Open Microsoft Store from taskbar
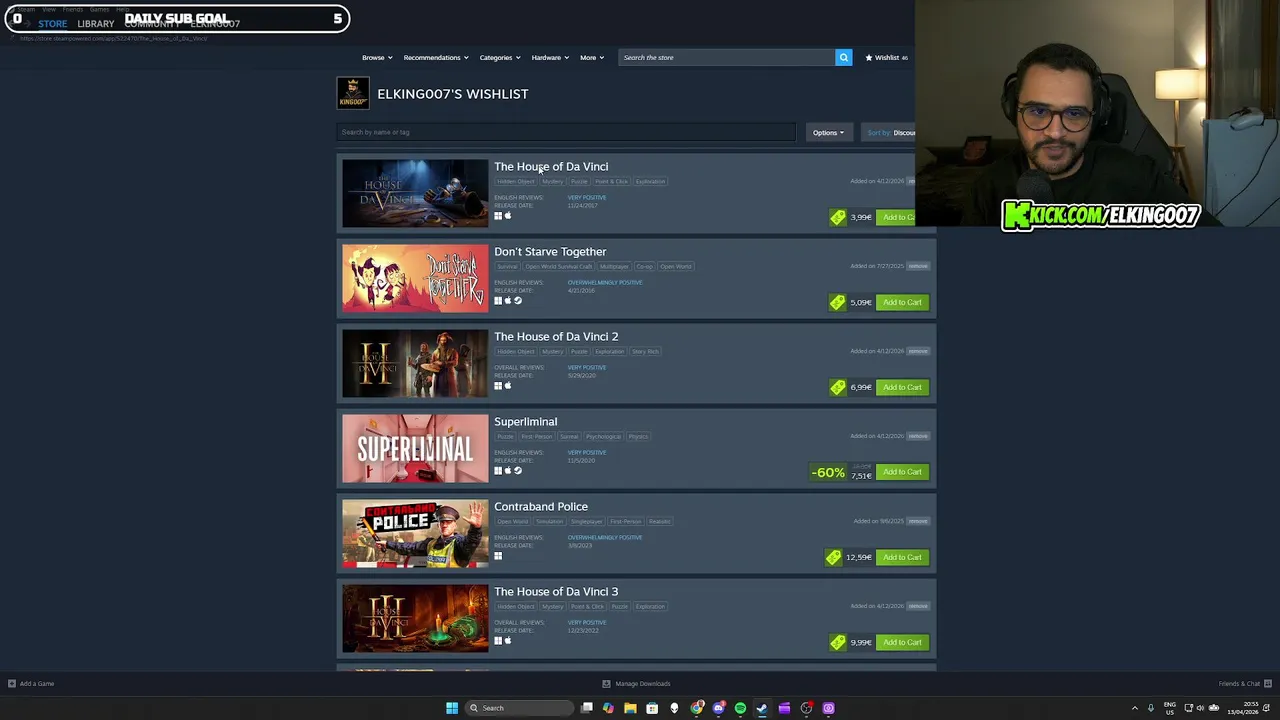This screenshot has width=1280, height=720. [652, 708]
